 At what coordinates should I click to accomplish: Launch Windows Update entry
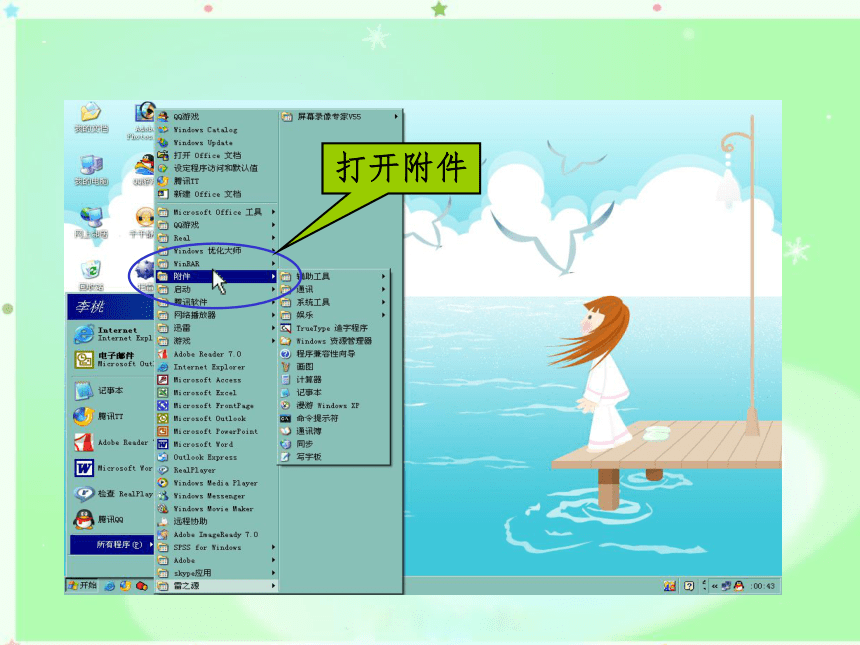[x=217, y=143]
